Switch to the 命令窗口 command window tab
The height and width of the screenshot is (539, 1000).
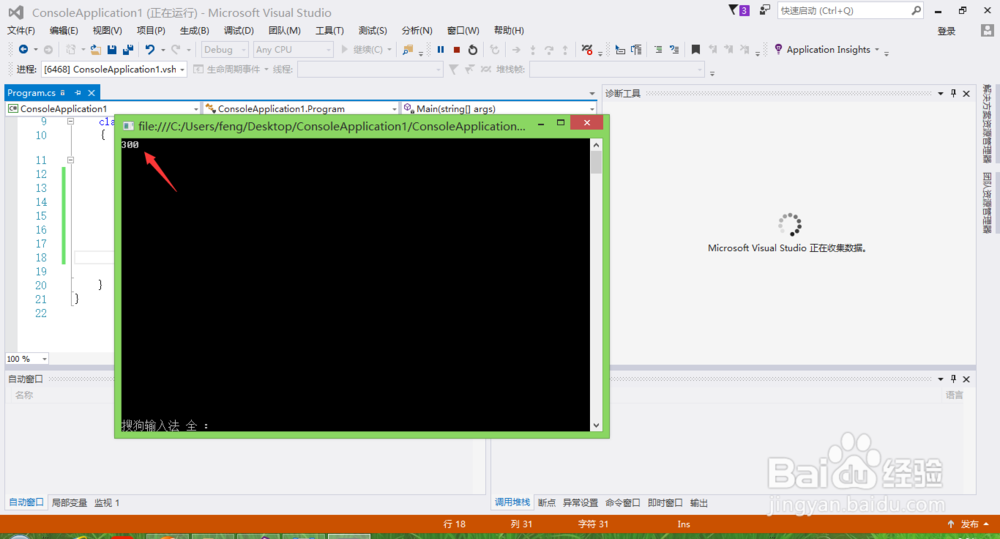623,503
